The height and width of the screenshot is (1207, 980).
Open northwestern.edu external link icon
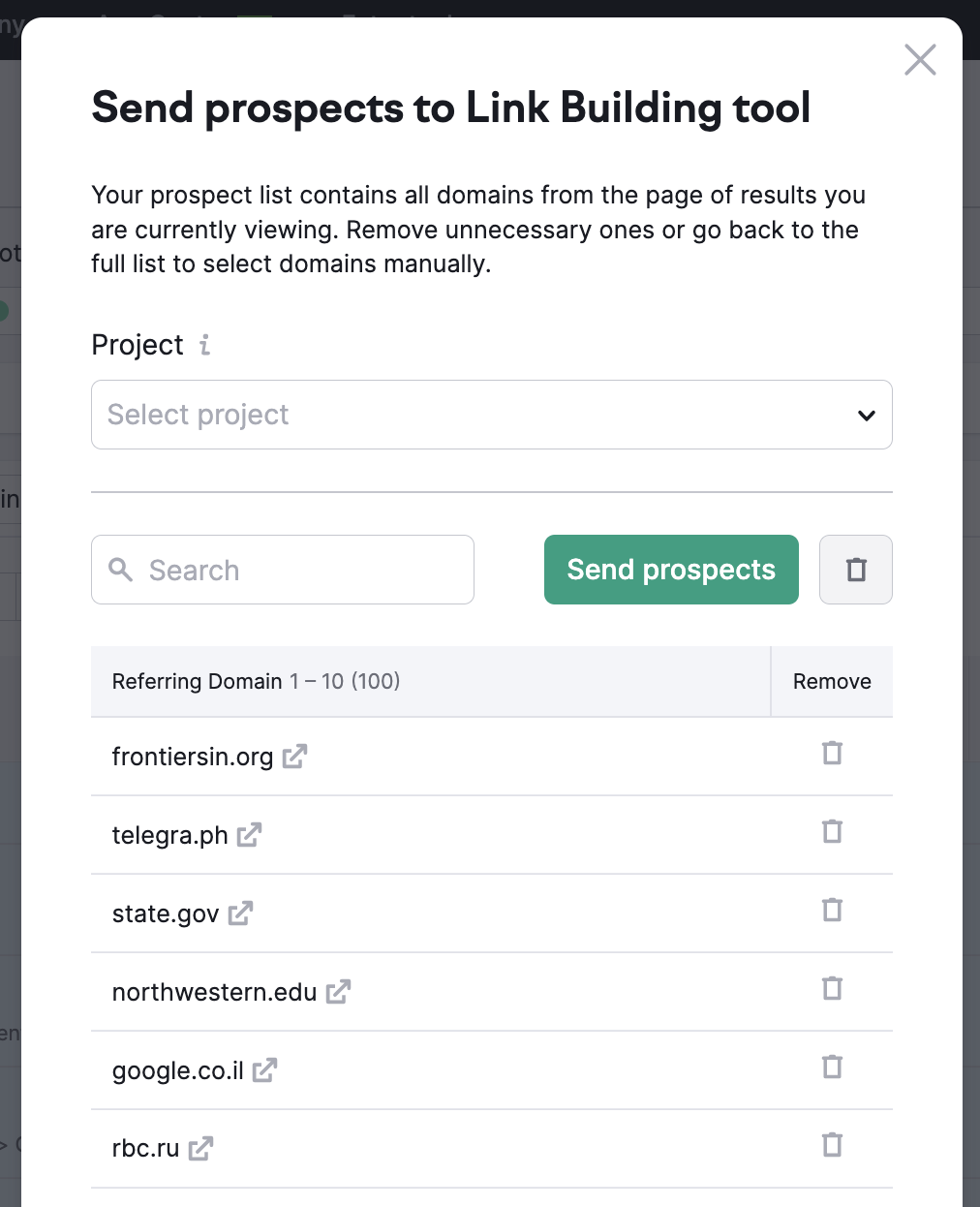pyautogui.click(x=338, y=992)
